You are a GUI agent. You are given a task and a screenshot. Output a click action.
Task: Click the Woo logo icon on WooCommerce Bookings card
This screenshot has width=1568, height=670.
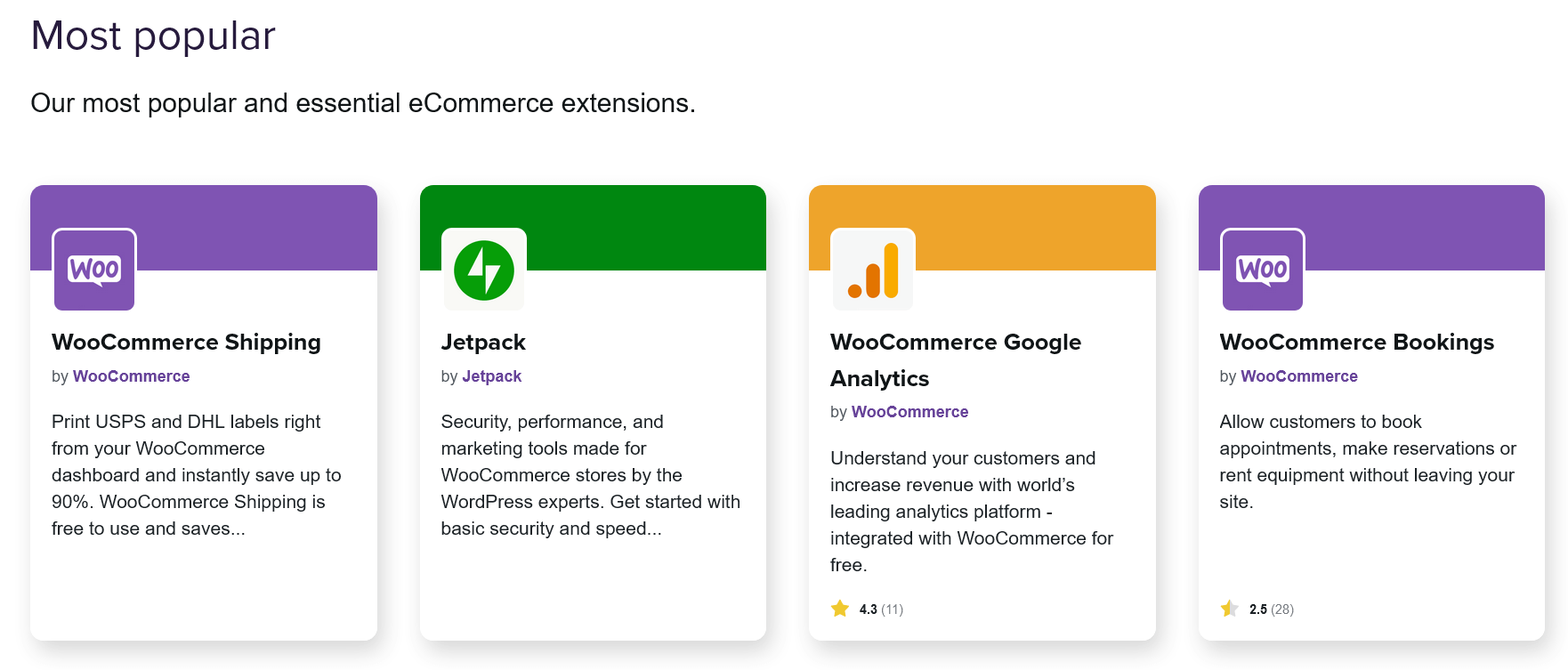tap(1263, 270)
